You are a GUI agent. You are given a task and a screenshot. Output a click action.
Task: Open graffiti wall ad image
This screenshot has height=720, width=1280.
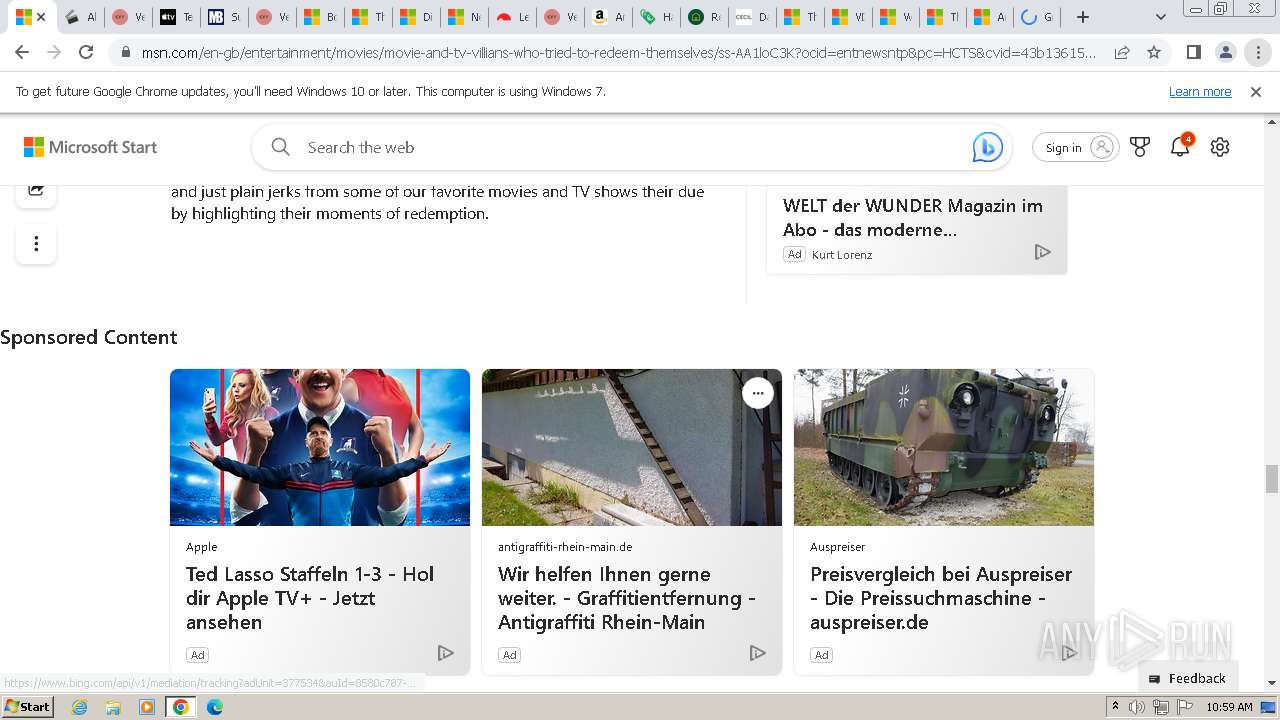coord(632,447)
